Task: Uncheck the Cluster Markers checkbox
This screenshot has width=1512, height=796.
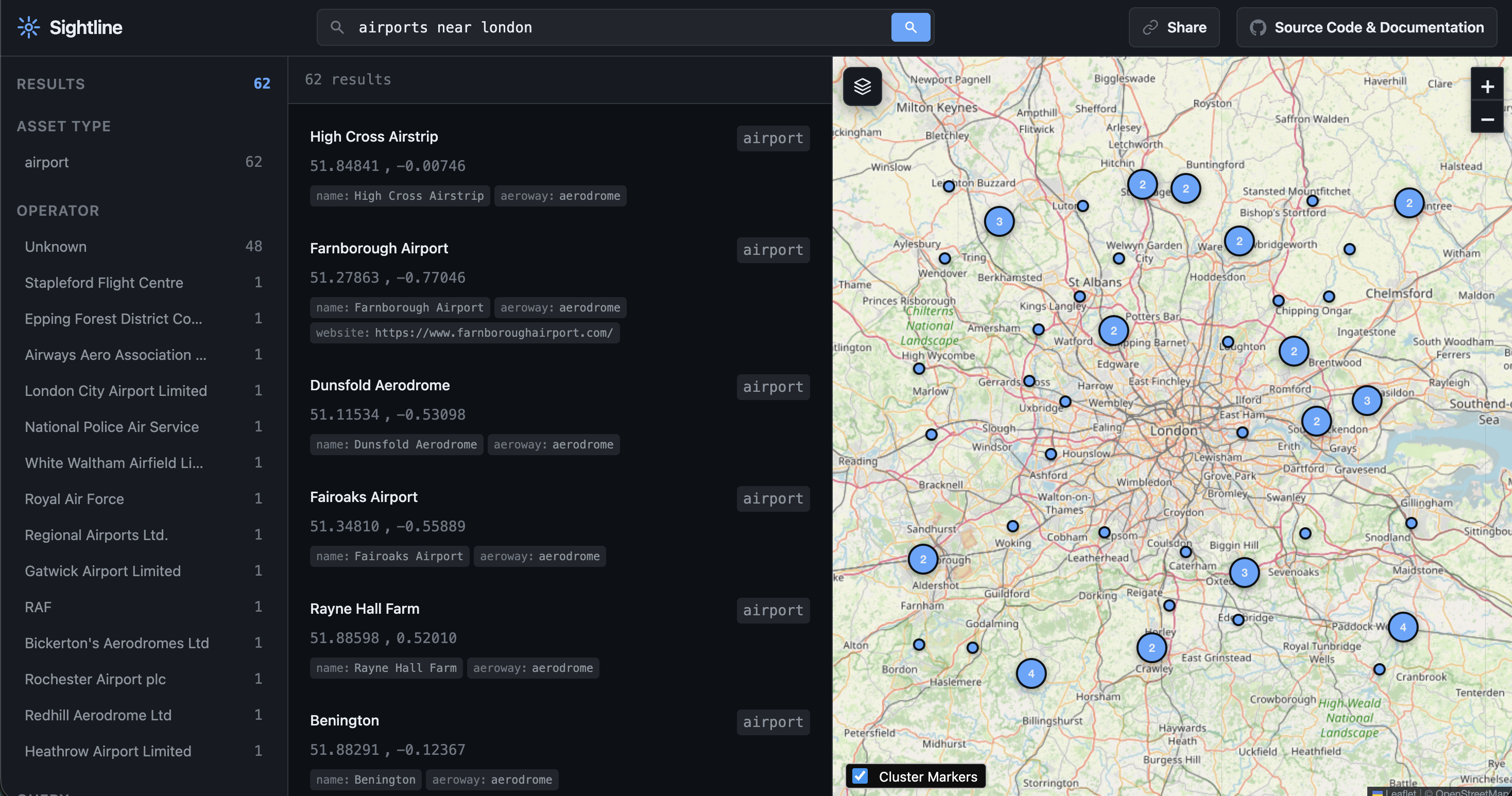Action: tap(860, 776)
